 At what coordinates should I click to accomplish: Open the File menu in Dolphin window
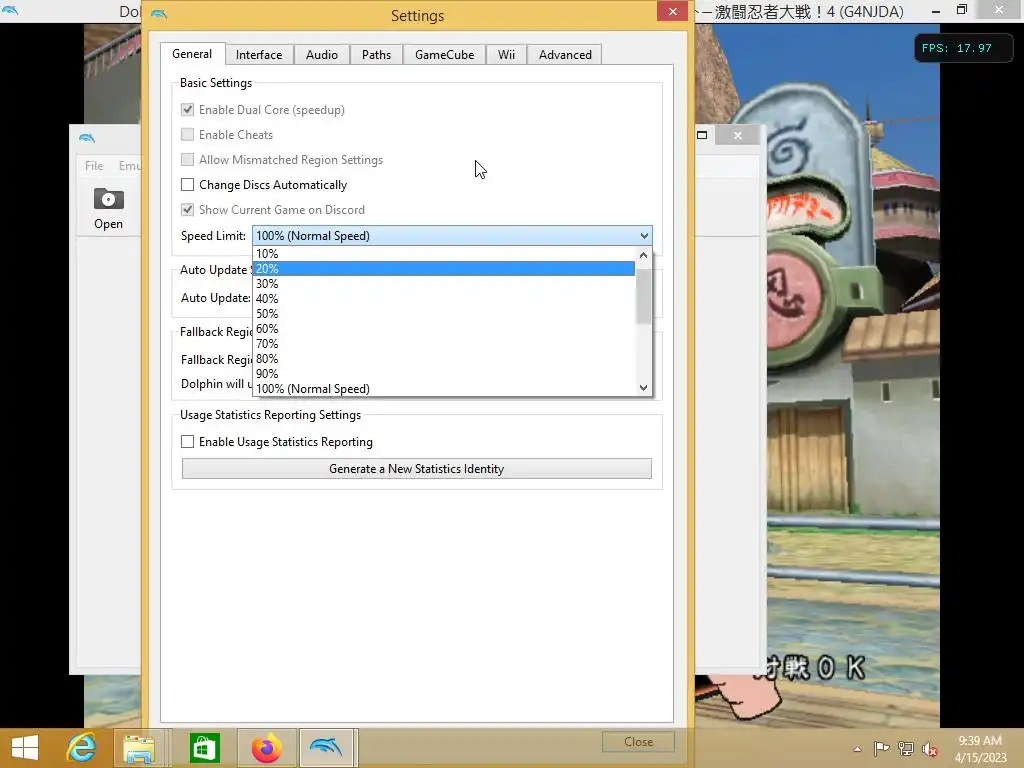[x=94, y=166]
